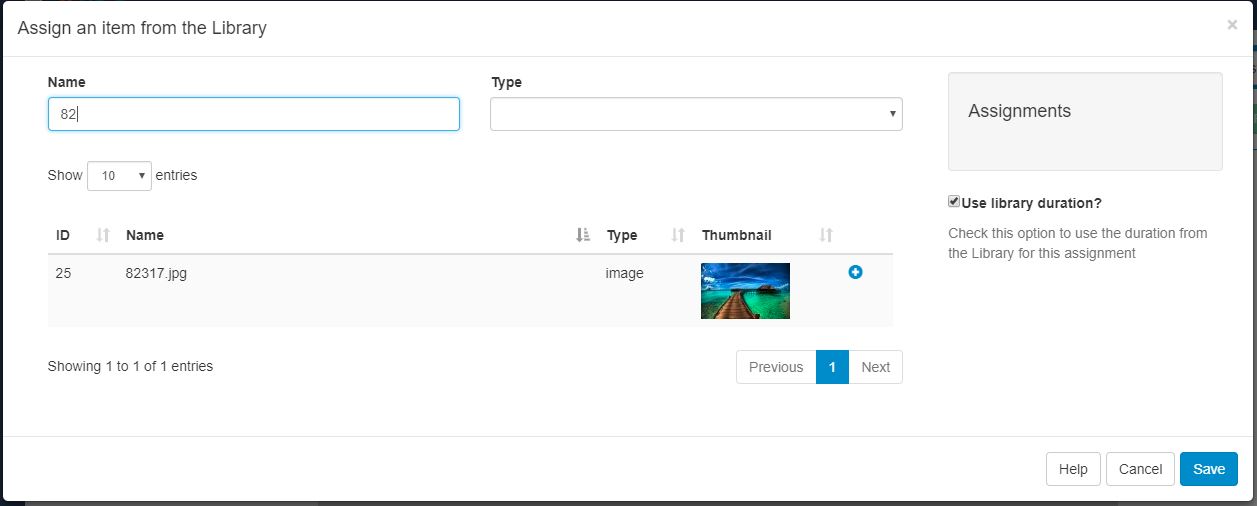Sort by Type column arrows
Screen dimensions: 1257x506
[678, 235]
